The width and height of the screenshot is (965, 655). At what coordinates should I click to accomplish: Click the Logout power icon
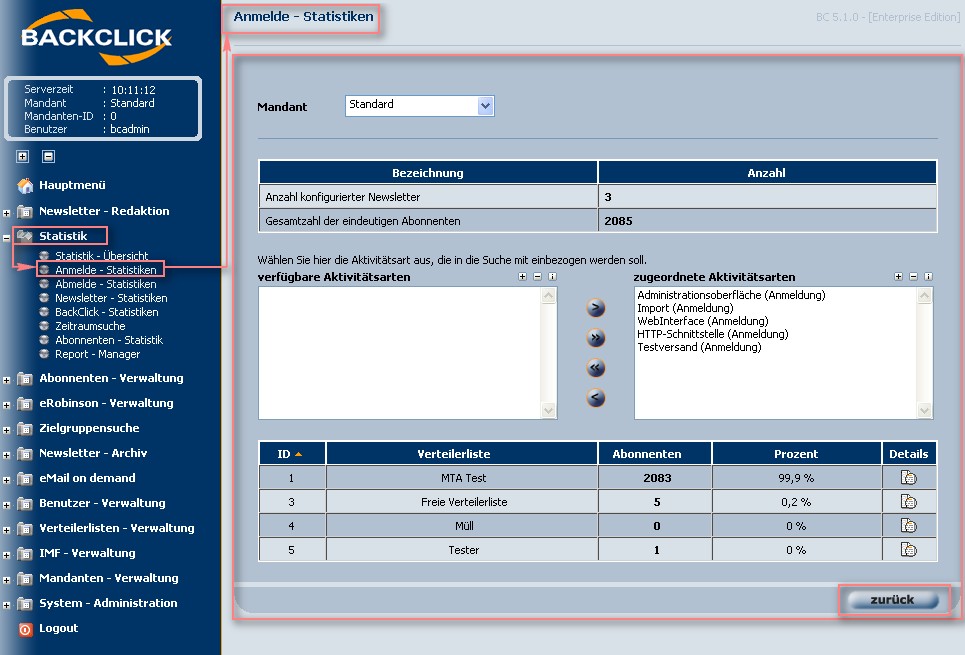(25, 629)
